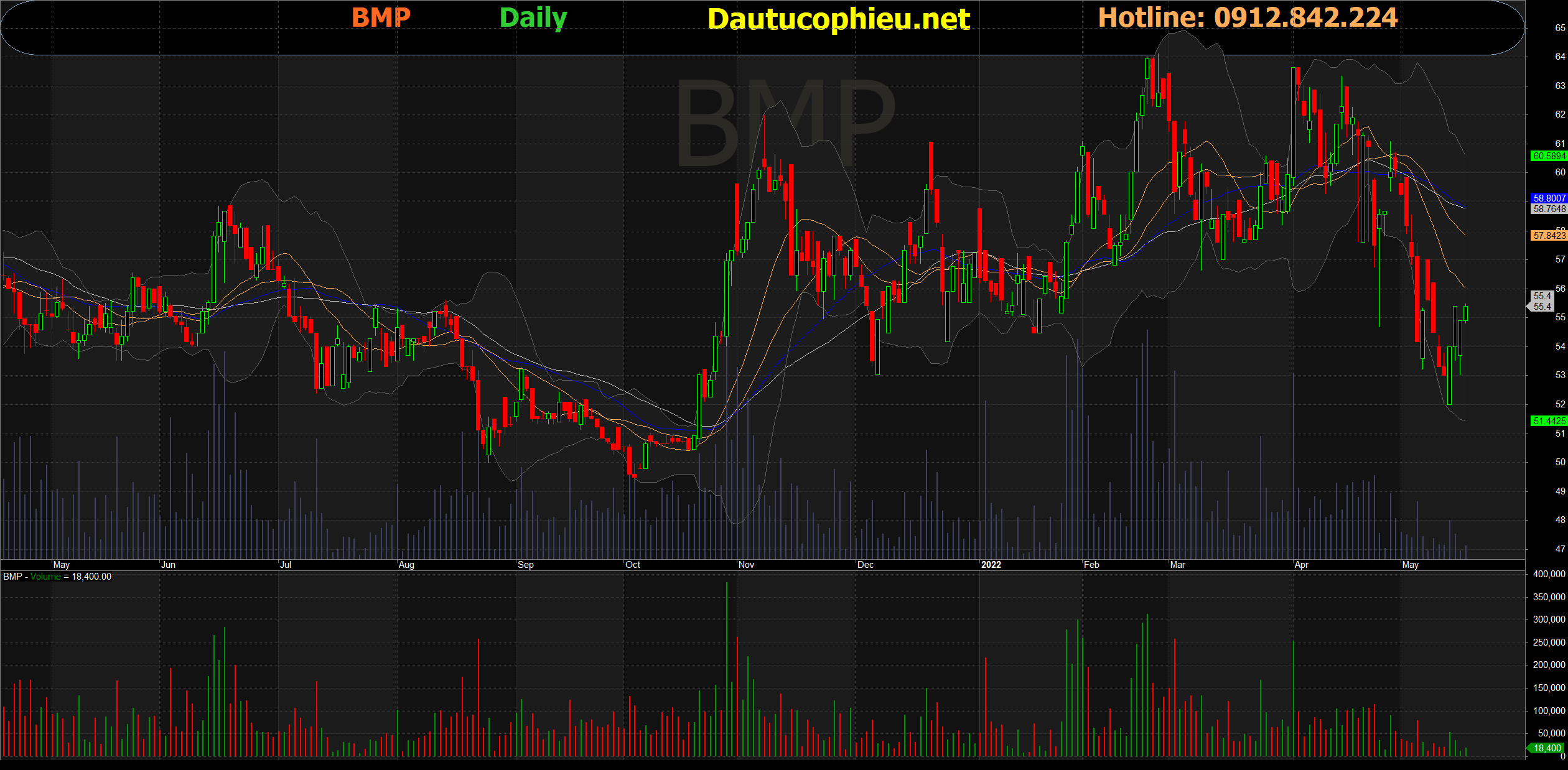Jump to the 2022 year marker

coord(991,565)
